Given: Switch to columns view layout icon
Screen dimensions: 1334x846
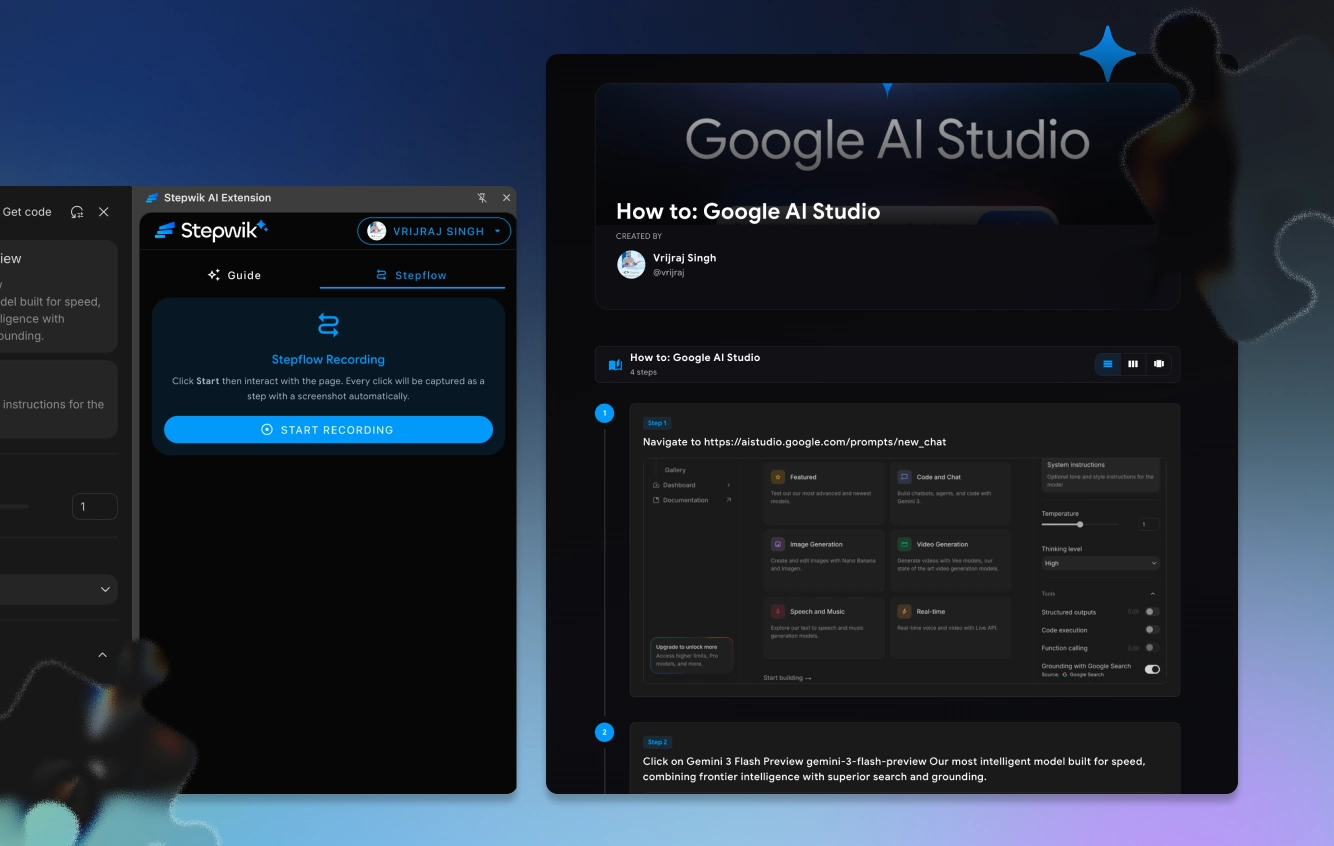Looking at the screenshot, I should (x=1133, y=364).
